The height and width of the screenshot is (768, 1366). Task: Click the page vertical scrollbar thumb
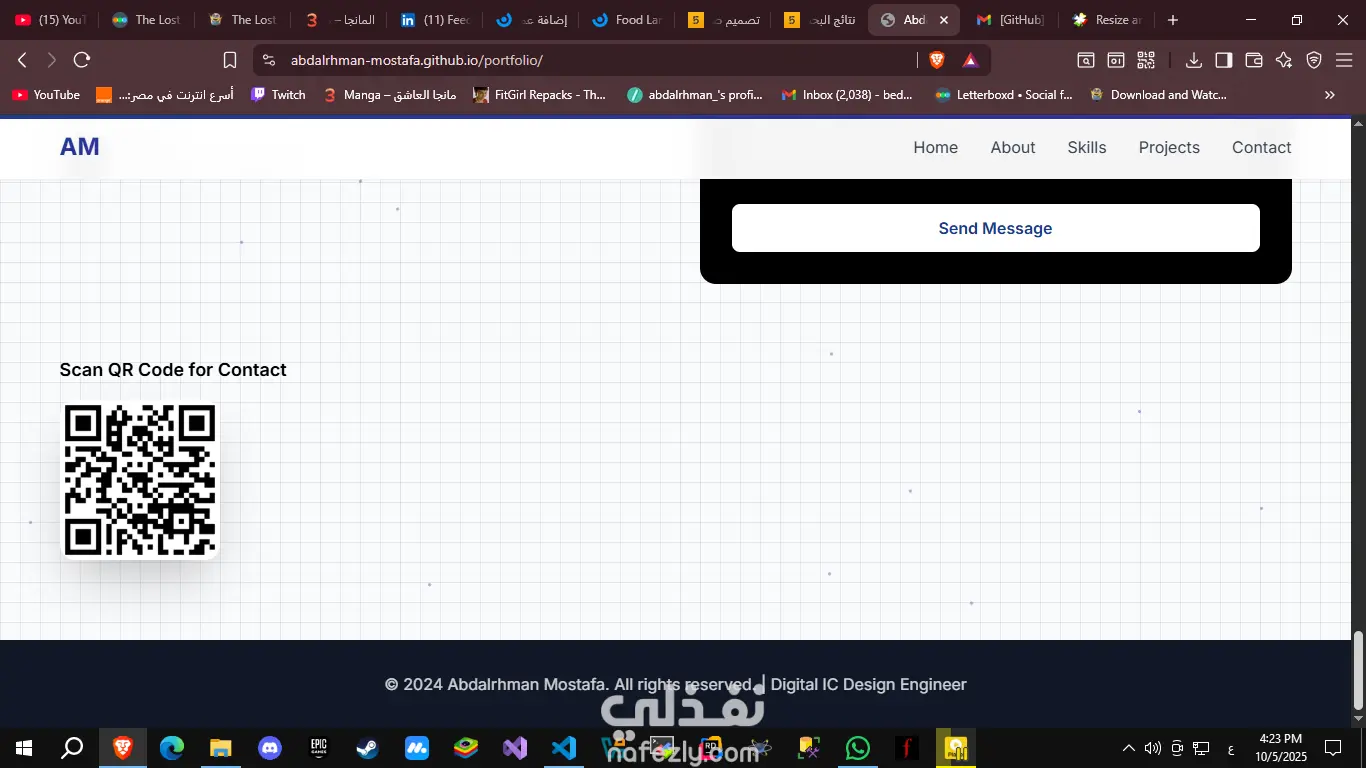pyautogui.click(x=1358, y=669)
